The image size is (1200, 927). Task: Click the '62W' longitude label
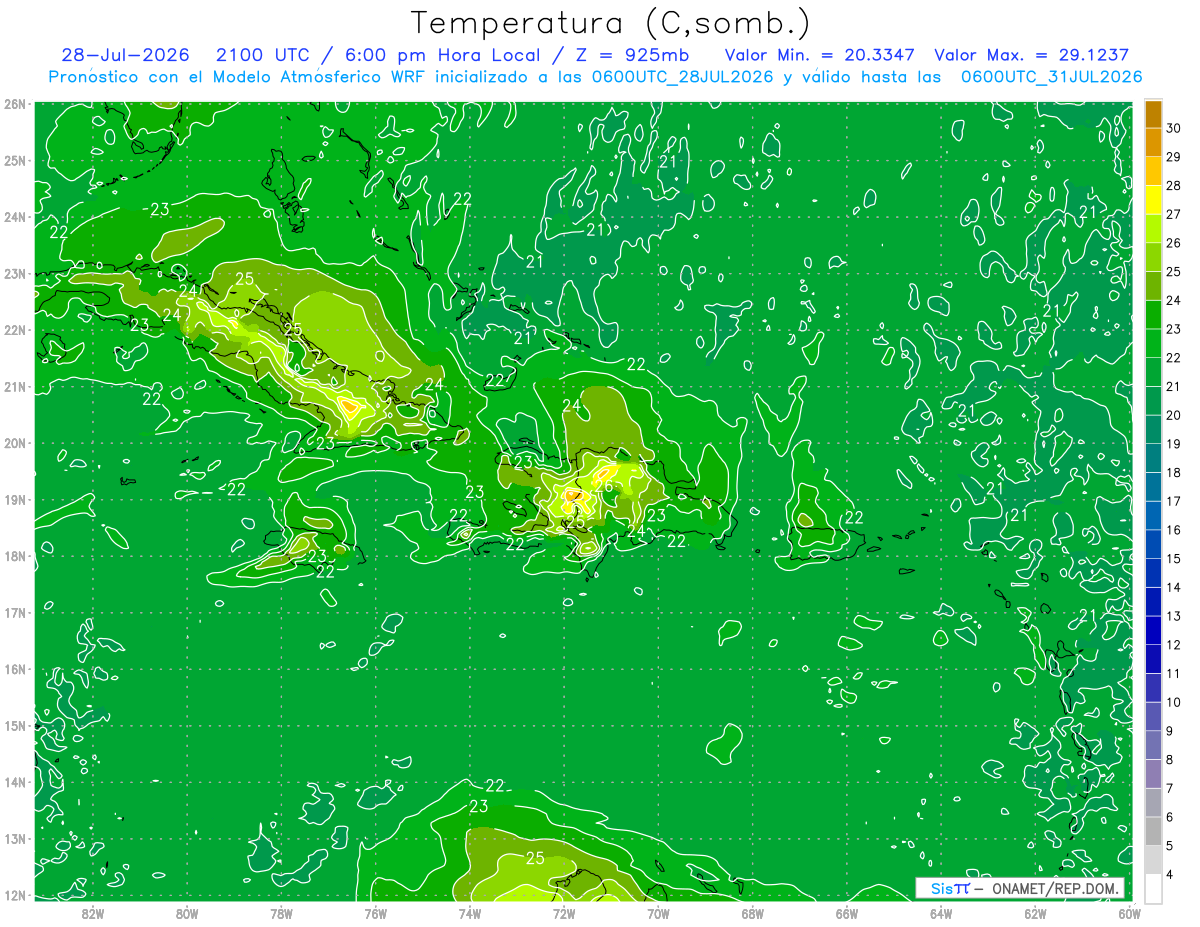pyautogui.click(x=1035, y=912)
